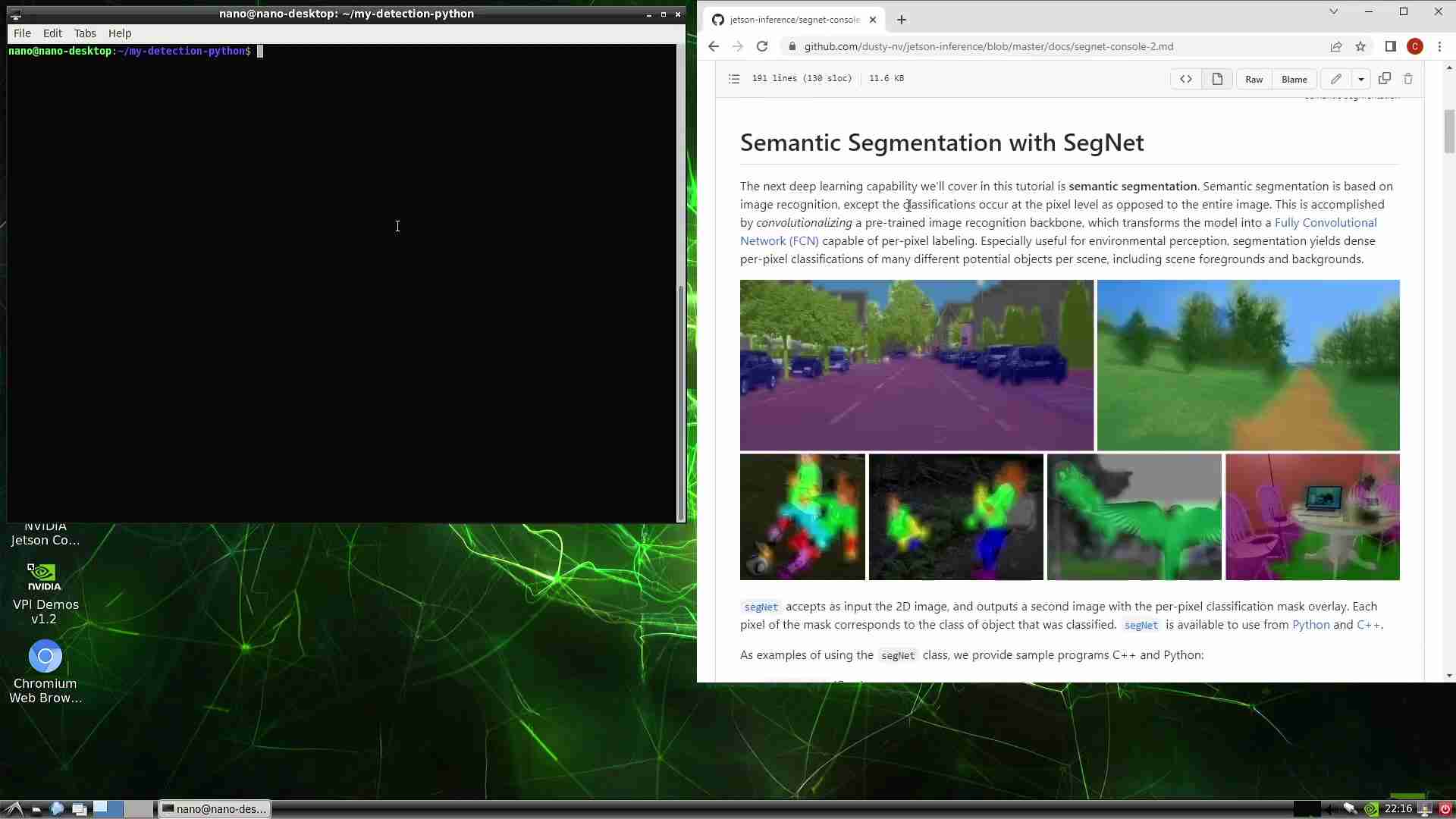
Task: Open the edit pencil icon on GitHub
Action: point(1336,79)
